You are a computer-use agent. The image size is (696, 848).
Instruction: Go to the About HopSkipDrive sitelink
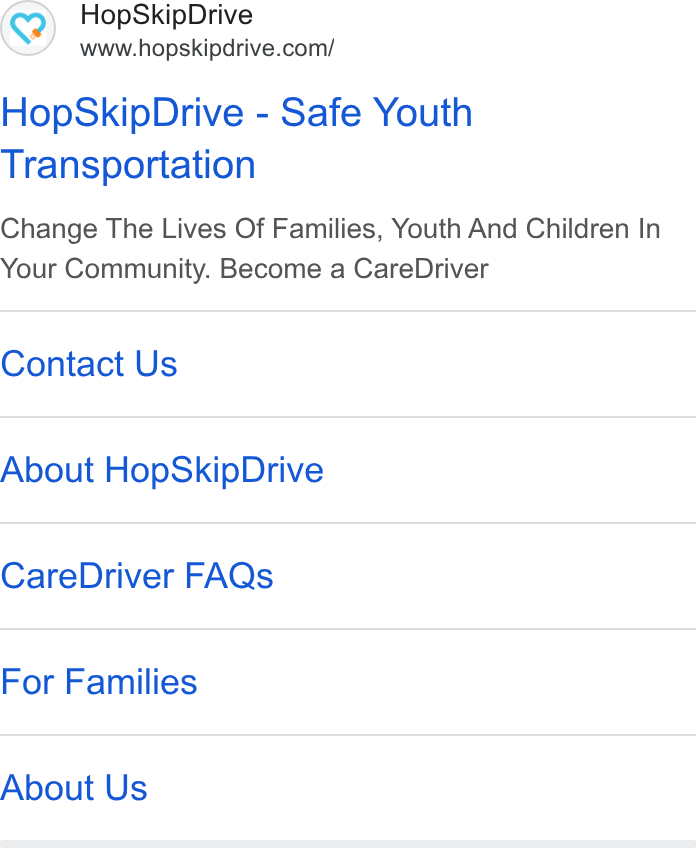click(162, 470)
